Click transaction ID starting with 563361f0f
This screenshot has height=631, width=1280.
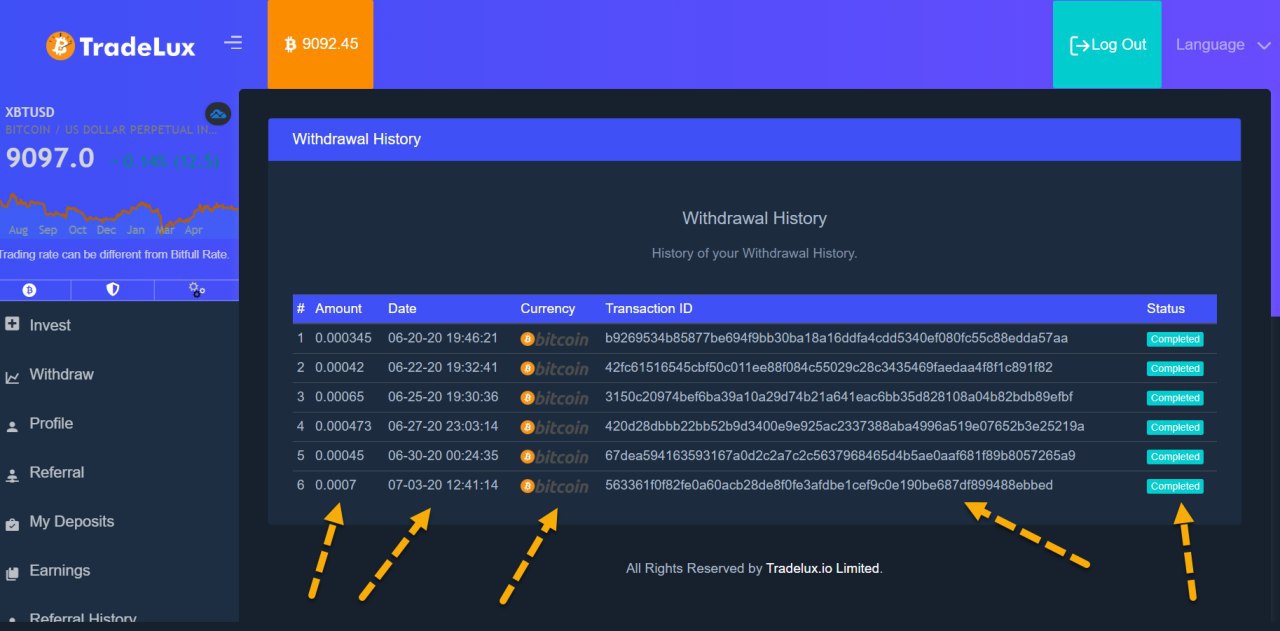(829, 485)
